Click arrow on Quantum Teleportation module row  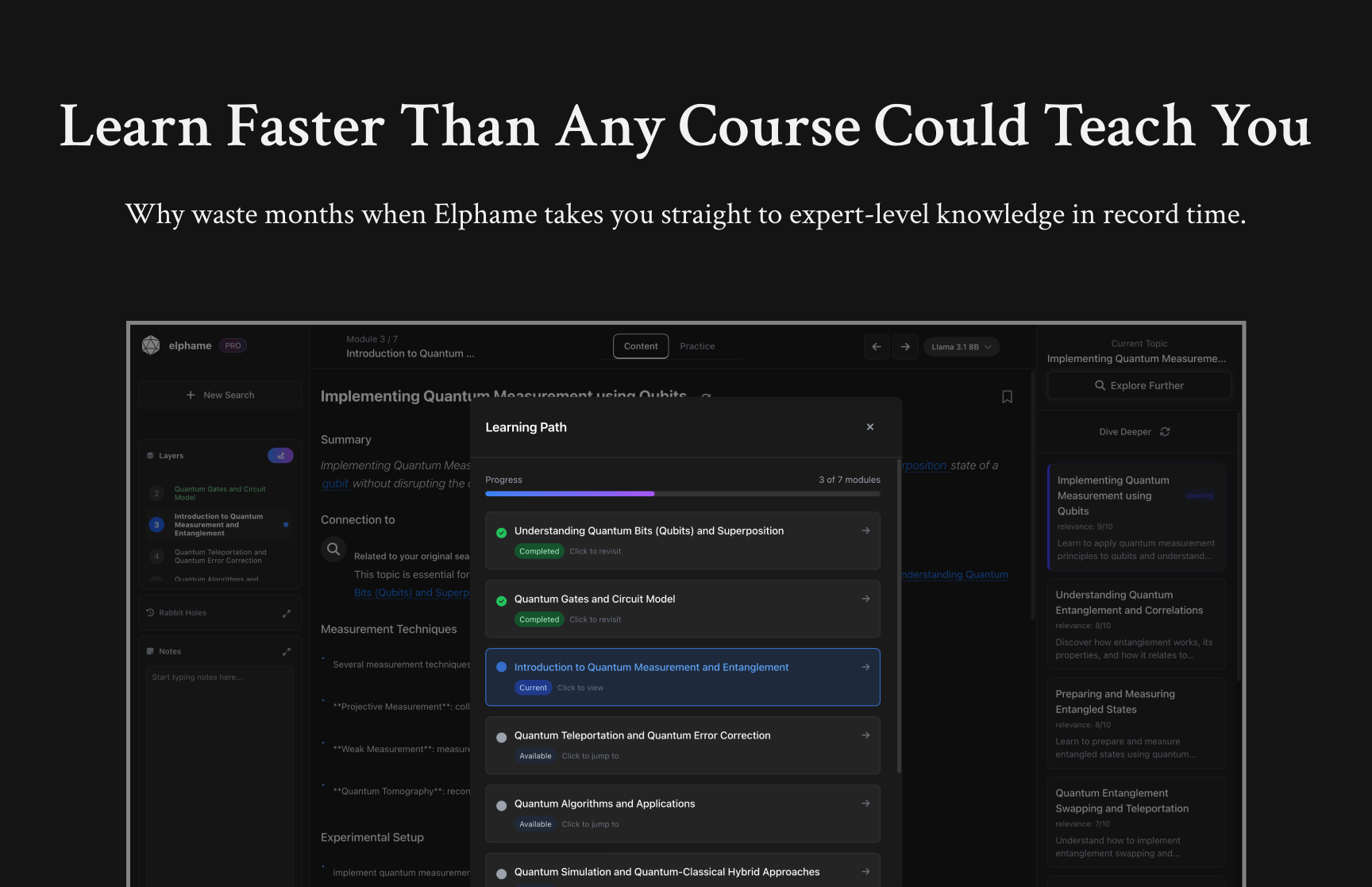[x=865, y=735]
